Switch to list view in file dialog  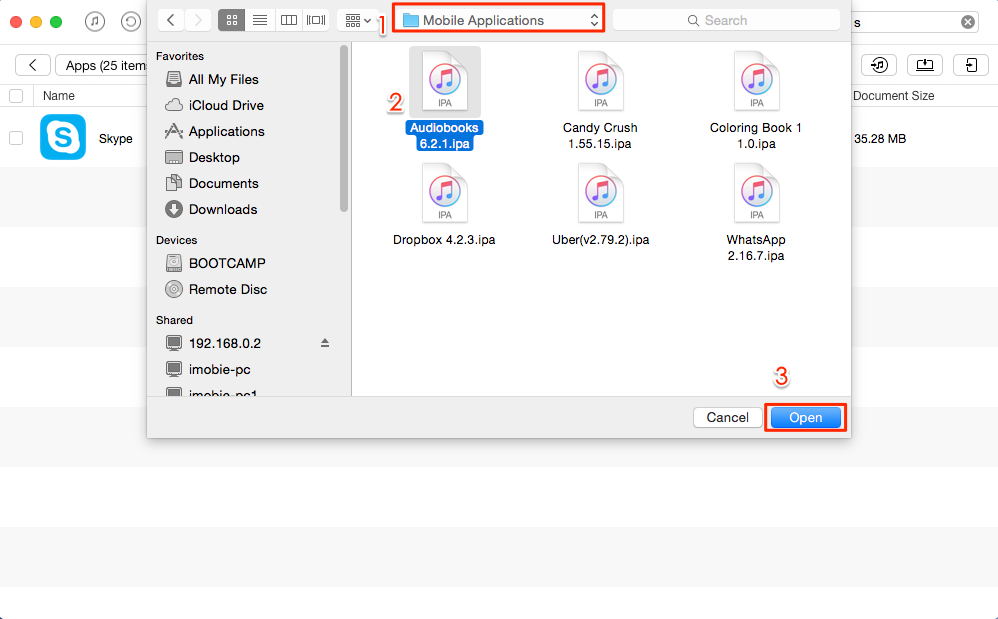(x=260, y=20)
